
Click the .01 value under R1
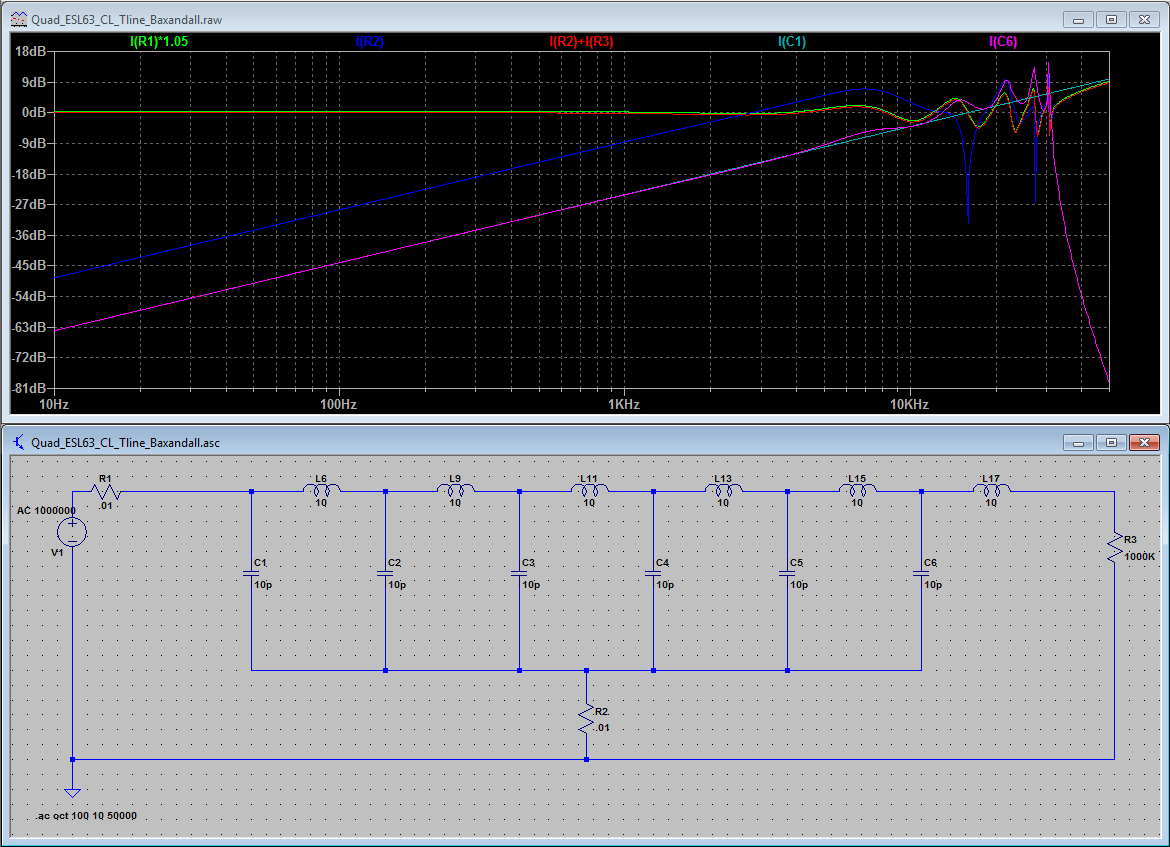coord(106,506)
